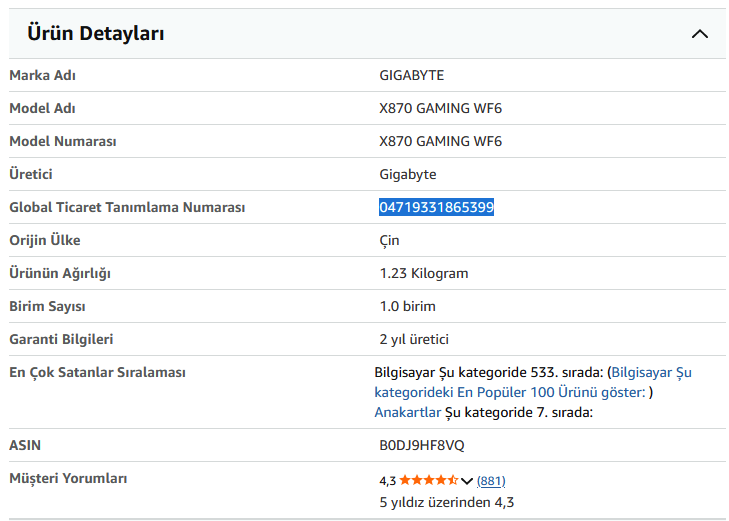Open the Anakartlar category link

point(408,412)
